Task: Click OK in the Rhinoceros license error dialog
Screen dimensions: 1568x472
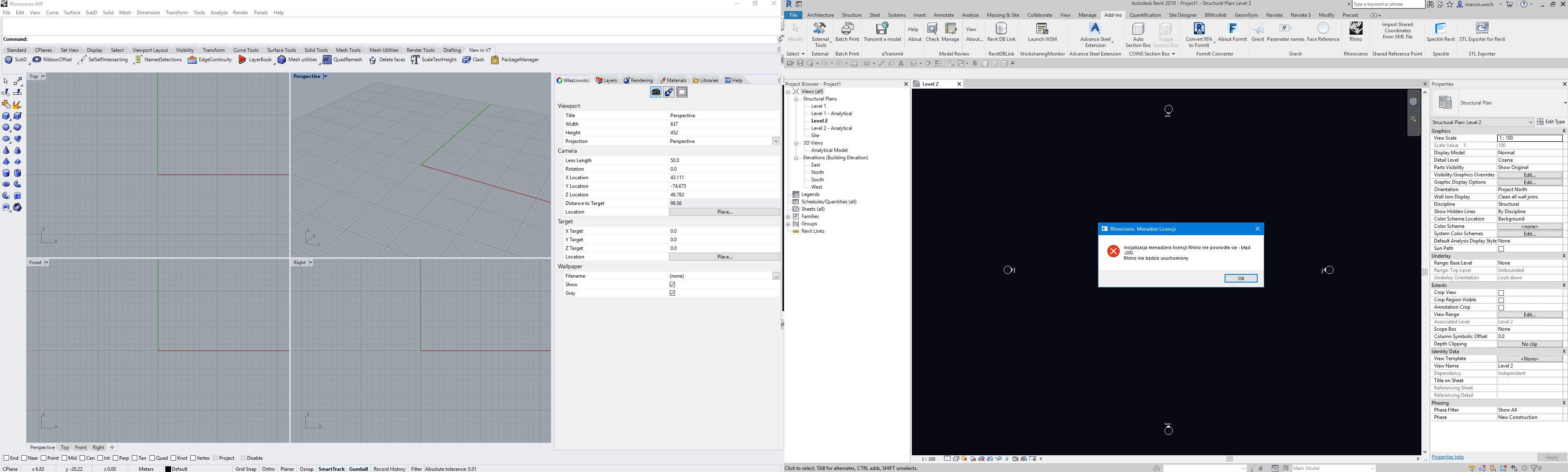Action: tap(1241, 278)
